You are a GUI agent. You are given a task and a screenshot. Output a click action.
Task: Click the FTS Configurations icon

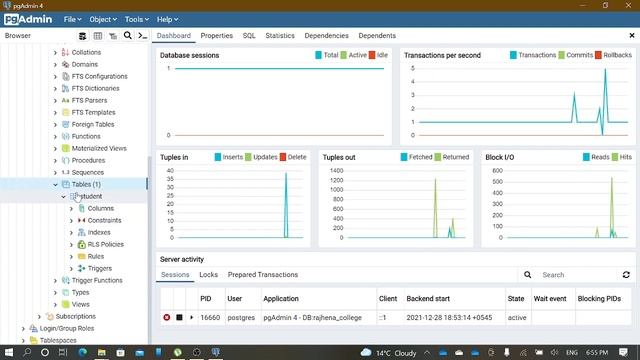click(x=65, y=76)
